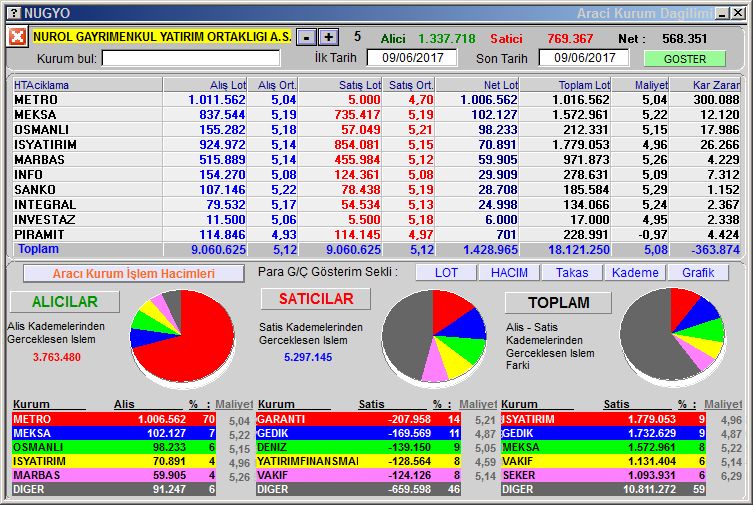Click the SATICILAR button

[316, 299]
